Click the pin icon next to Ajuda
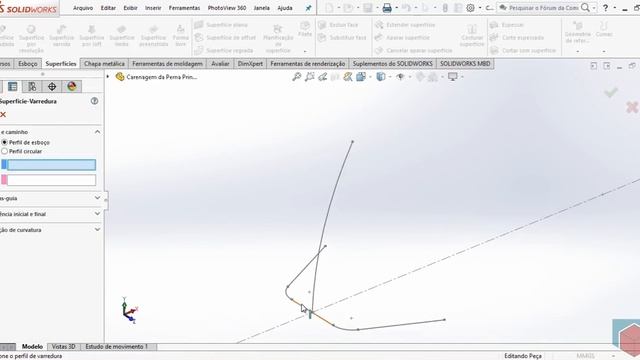Image resolution: width=640 pixels, height=360 pixels. point(309,8)
